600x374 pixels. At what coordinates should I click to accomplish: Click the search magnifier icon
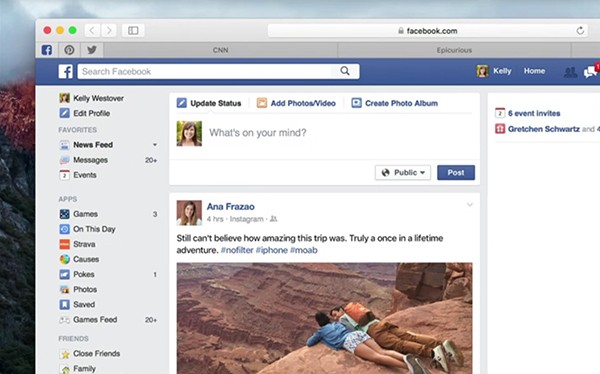coord(345,71)
